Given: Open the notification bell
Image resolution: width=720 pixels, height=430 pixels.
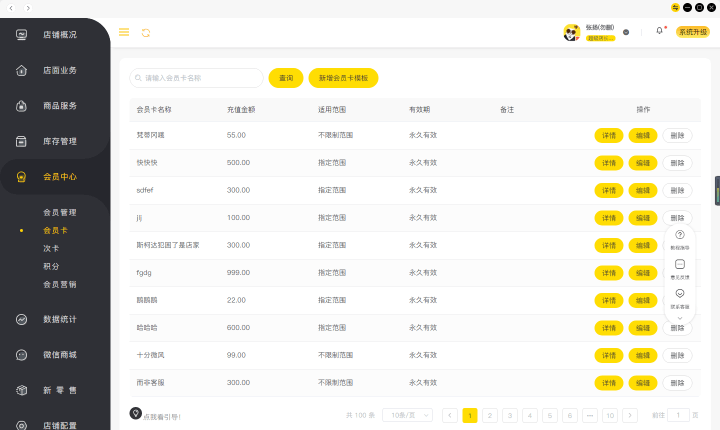Looking at the screenshot, I should pyautogui.click(x=659, y=31).
